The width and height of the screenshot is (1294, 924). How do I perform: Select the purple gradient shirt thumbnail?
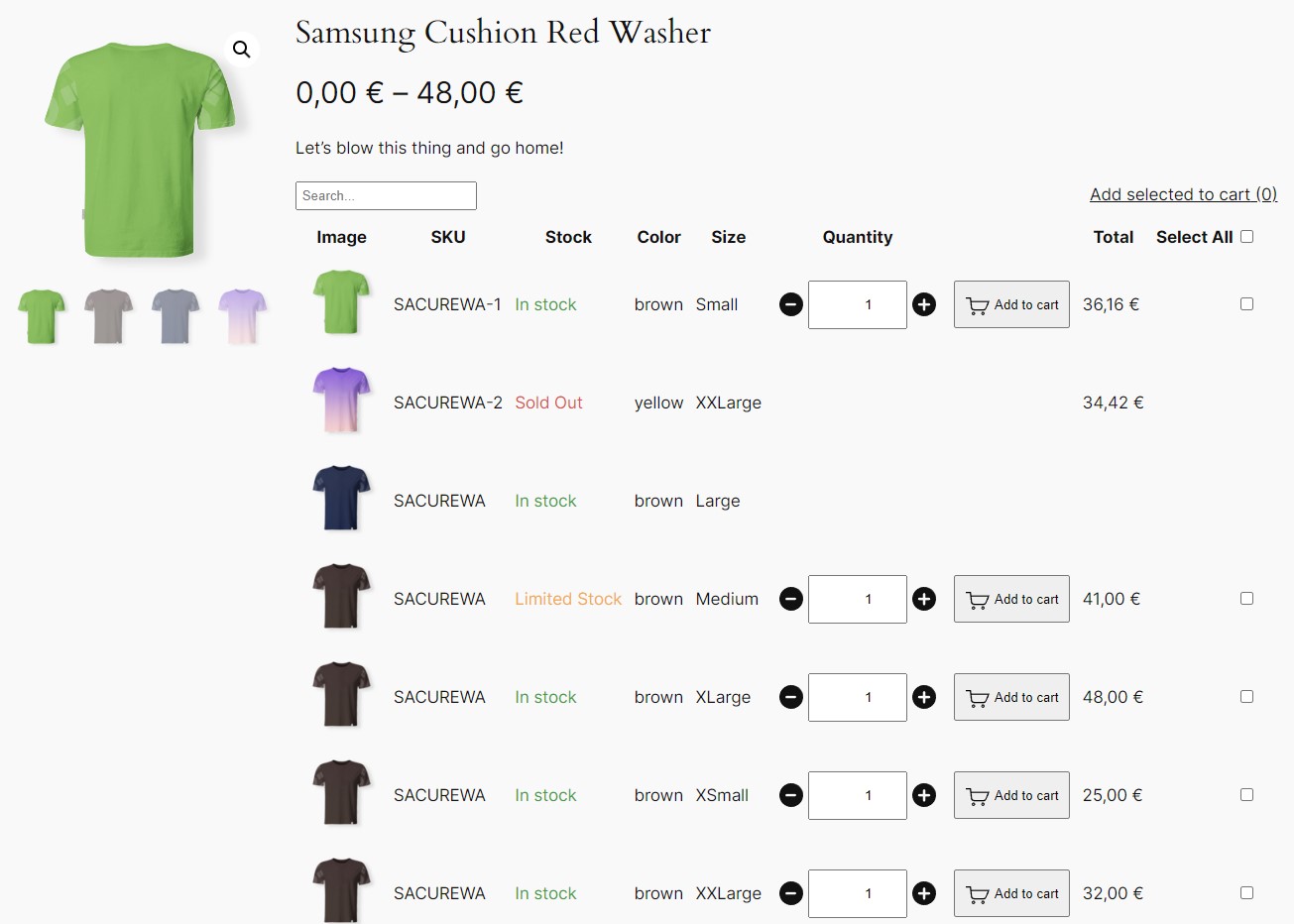point(242,315)
